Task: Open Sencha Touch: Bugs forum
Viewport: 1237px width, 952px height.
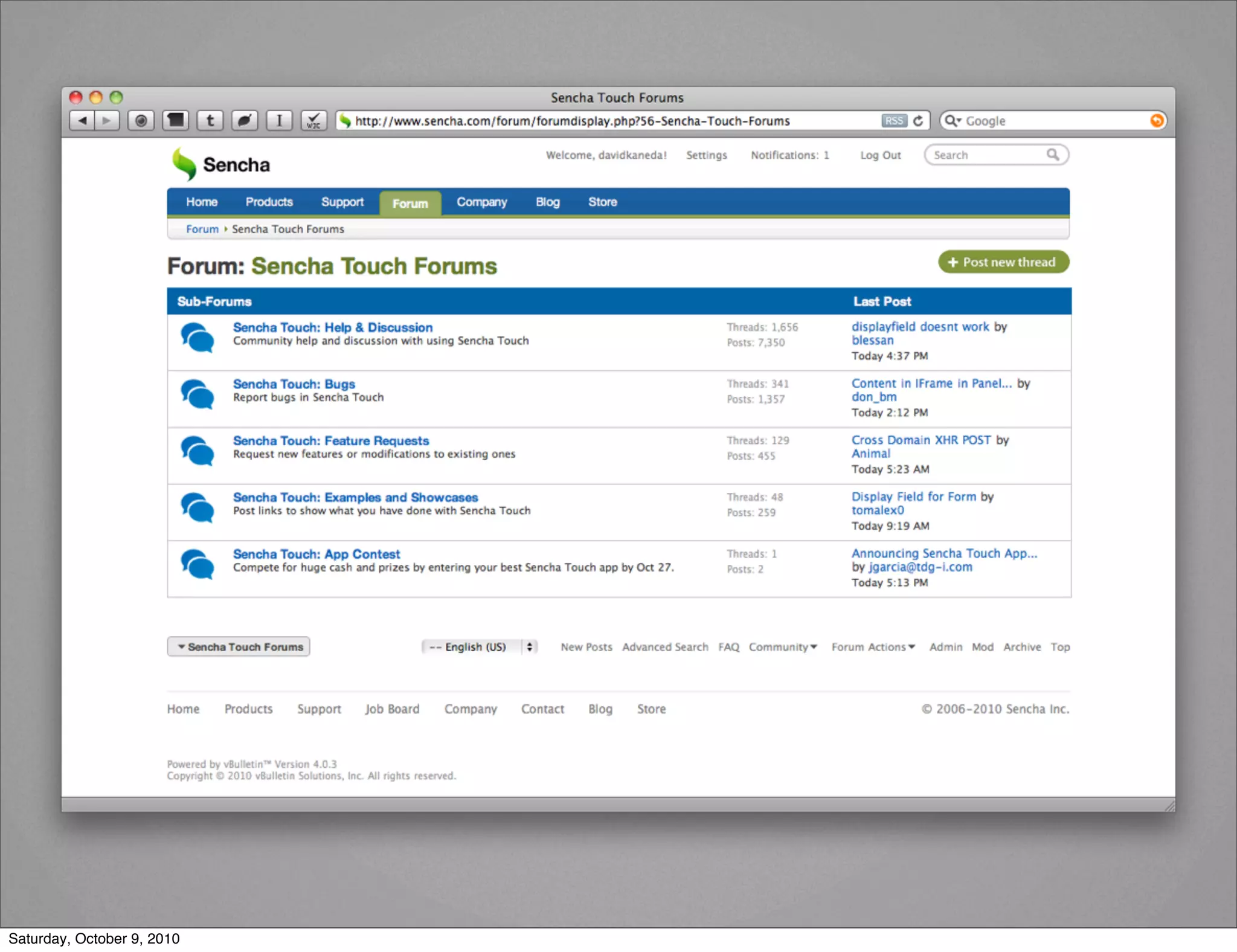Action: [x=294, y=384]
